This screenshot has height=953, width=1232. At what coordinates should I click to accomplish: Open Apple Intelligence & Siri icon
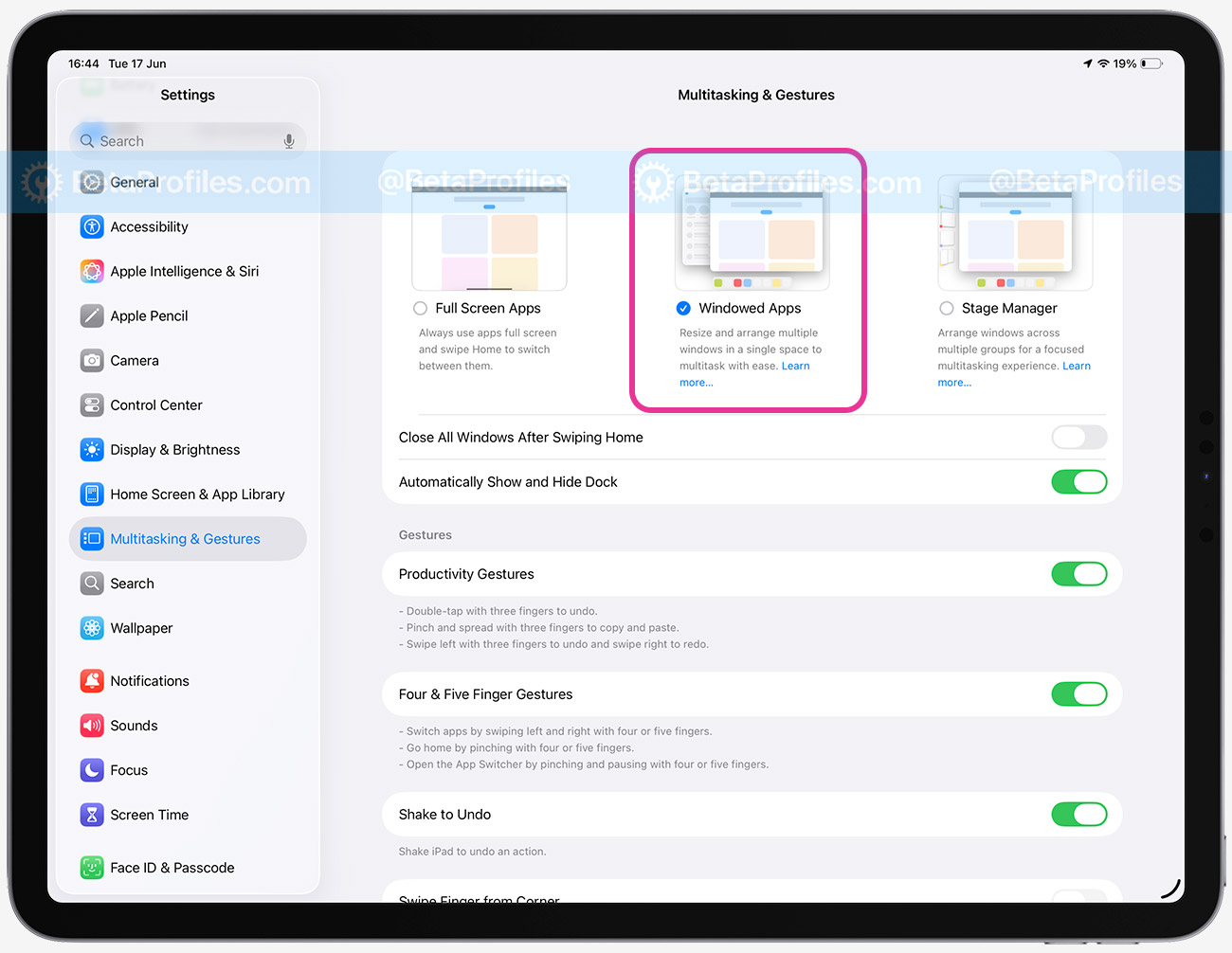click(x=92, y=271)
